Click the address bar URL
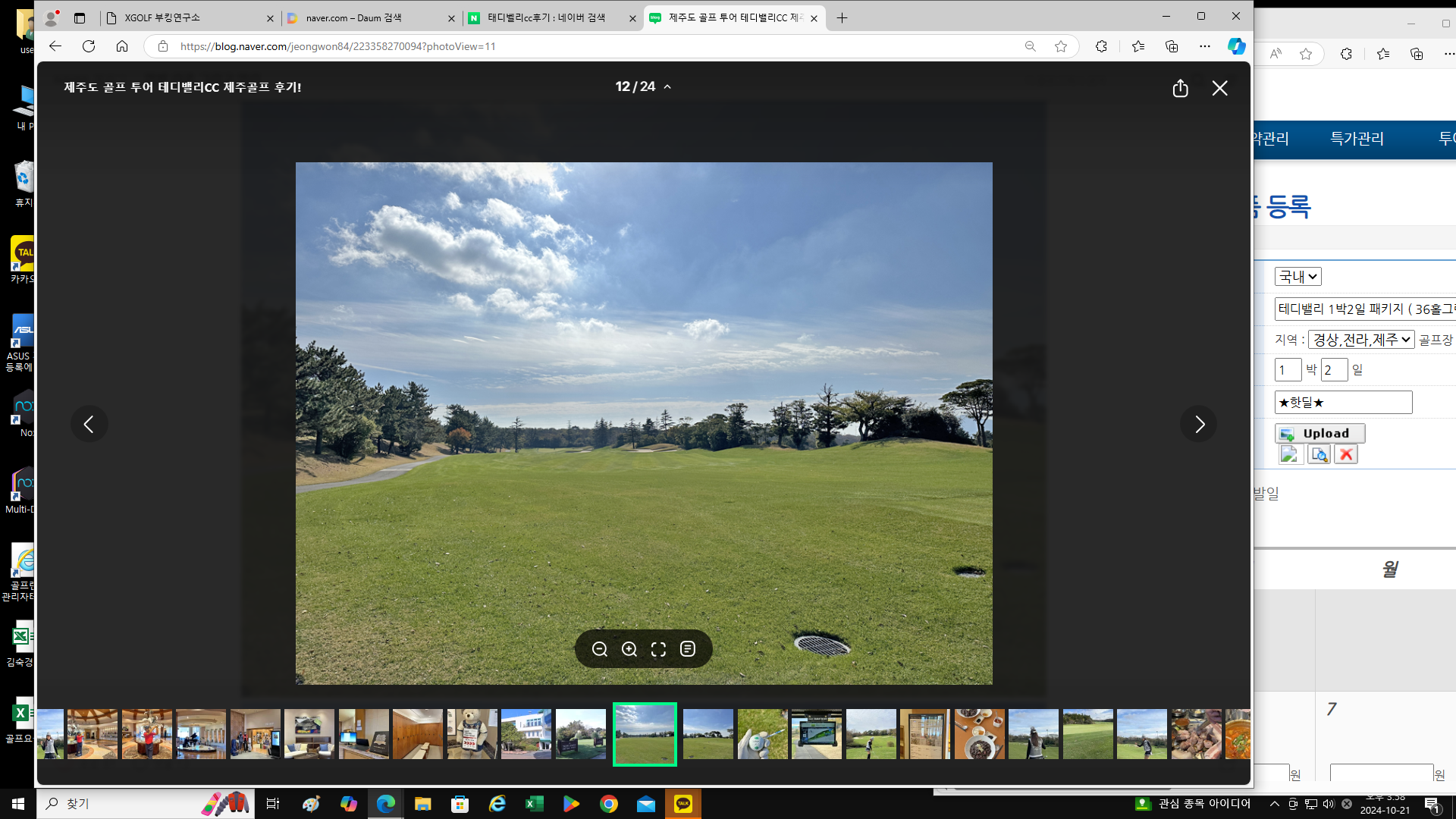This screenshot has height=819, width=1456. click(337, 46)
